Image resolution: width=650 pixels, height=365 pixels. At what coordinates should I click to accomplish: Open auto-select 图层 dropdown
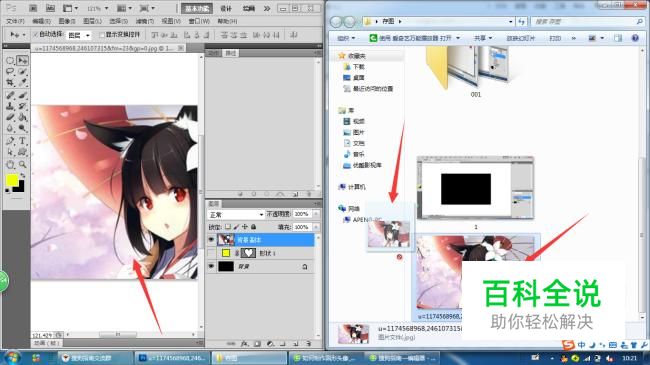79,35
